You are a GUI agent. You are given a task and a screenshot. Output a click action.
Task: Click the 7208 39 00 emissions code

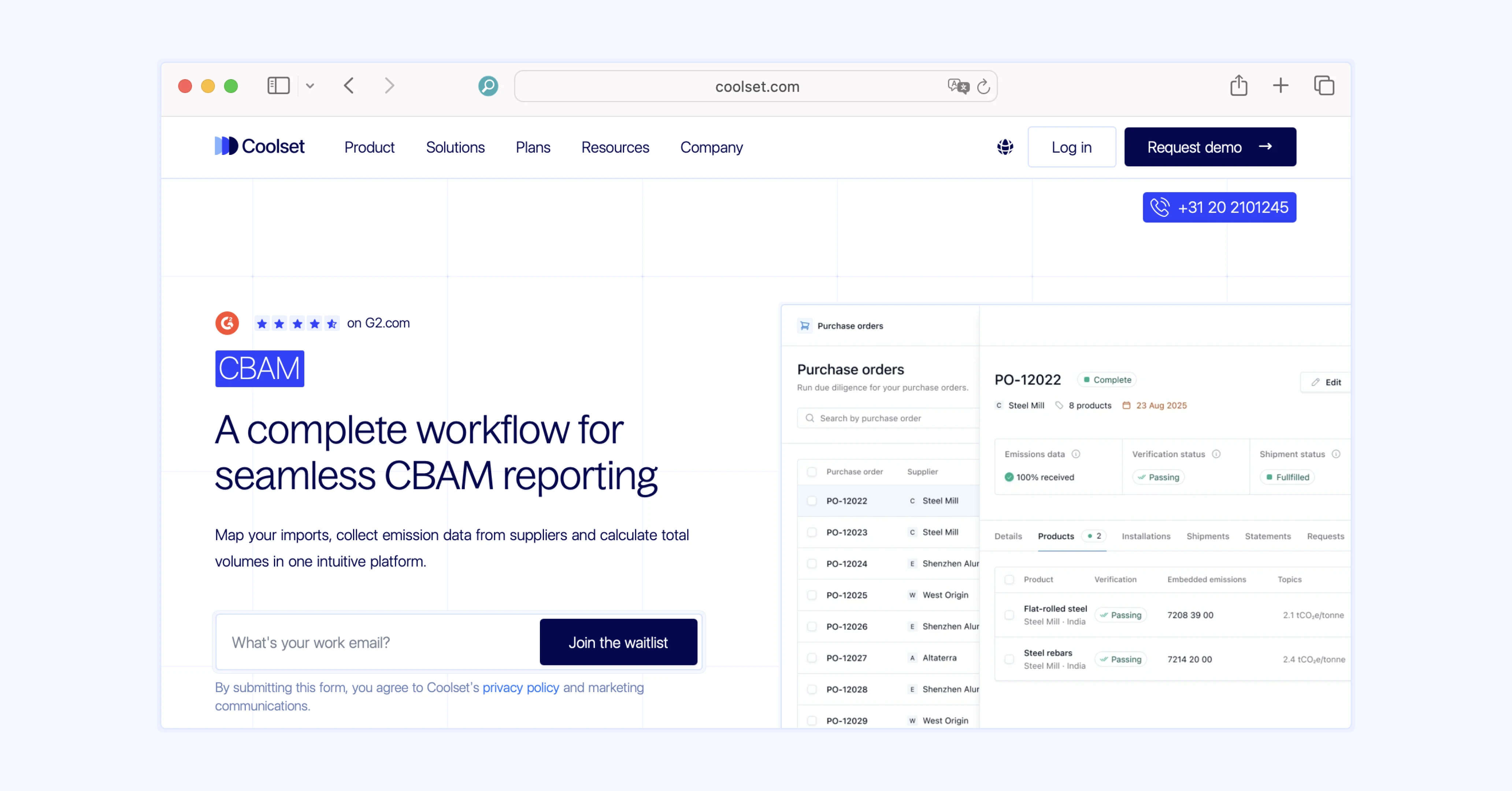coord(1190,615)
